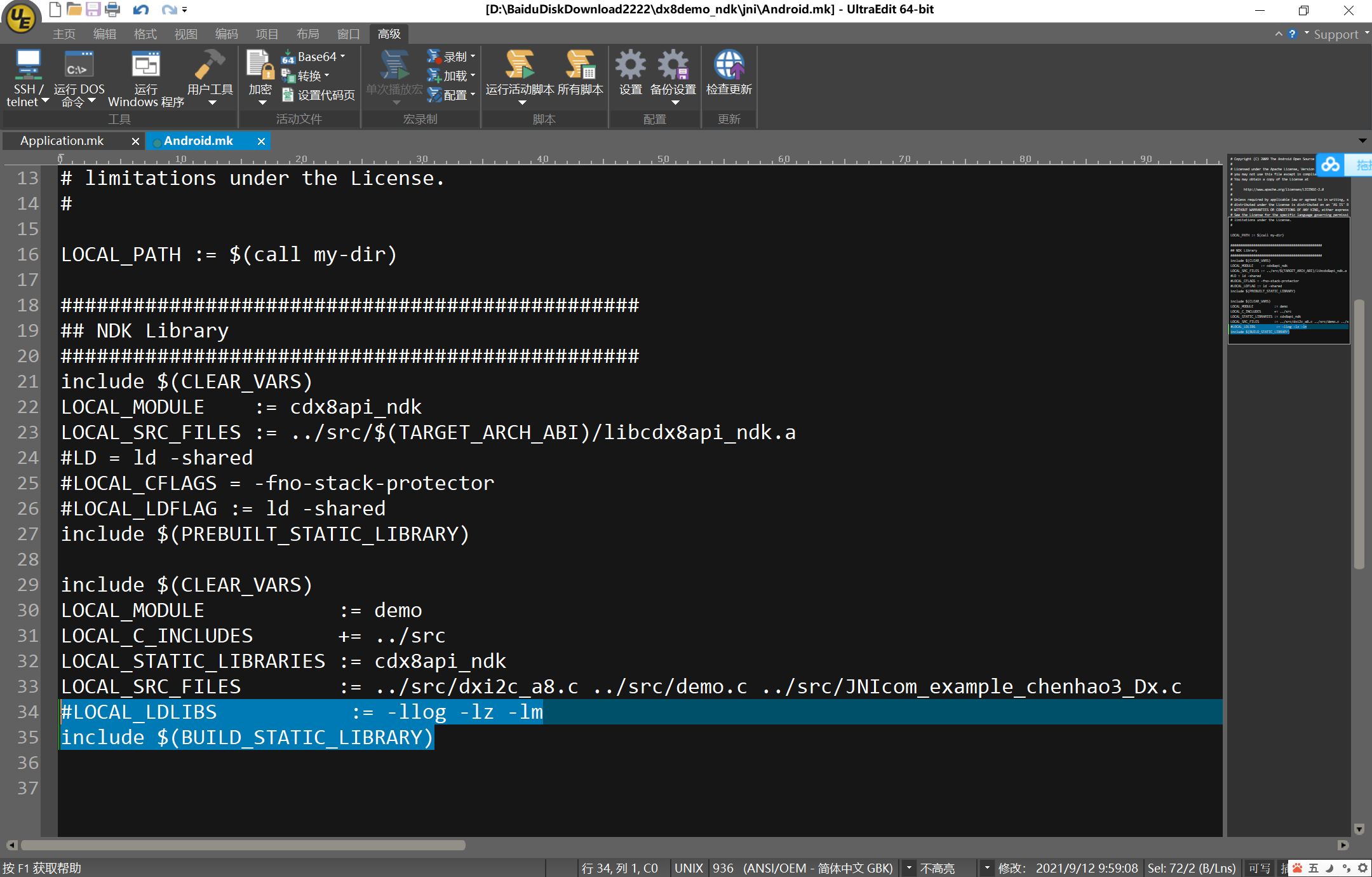Click the Support link

point(1335,34)
